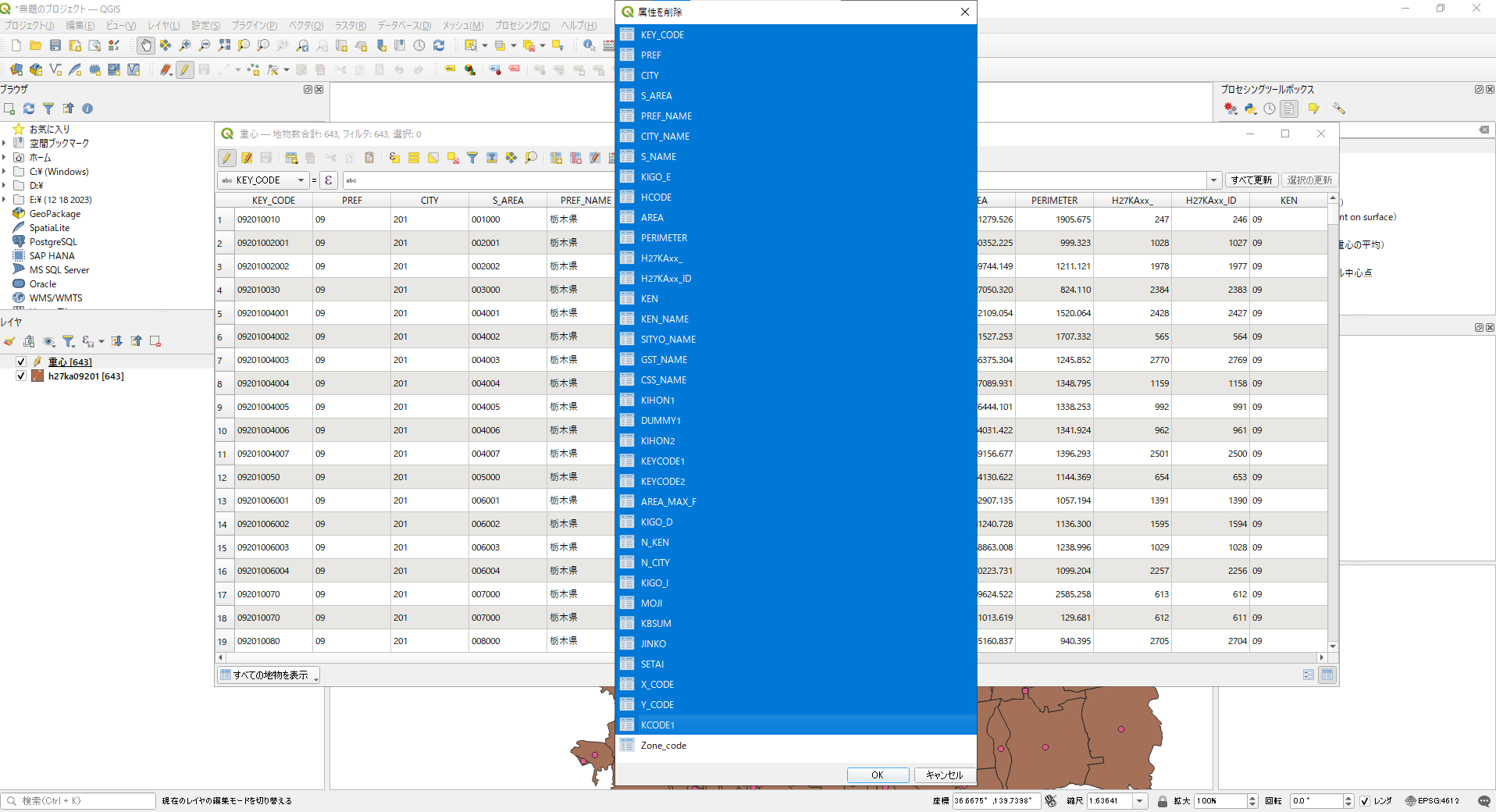Click Remove Layer icon in Layers panel
Image resolution: width=1496 pixels, height=812 pixels.
[x=155, y=341]
